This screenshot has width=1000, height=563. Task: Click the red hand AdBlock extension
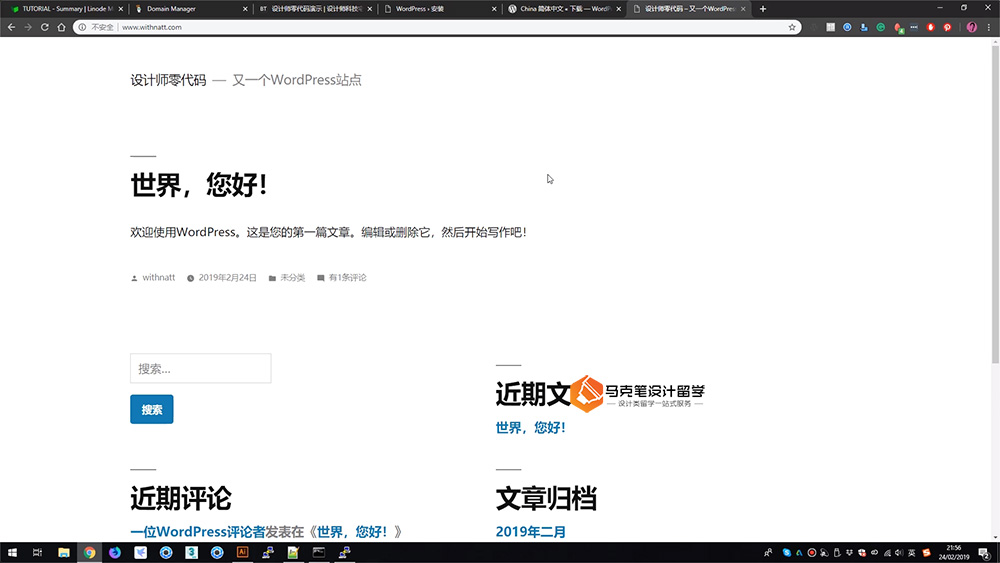click(x=930, y=27)
